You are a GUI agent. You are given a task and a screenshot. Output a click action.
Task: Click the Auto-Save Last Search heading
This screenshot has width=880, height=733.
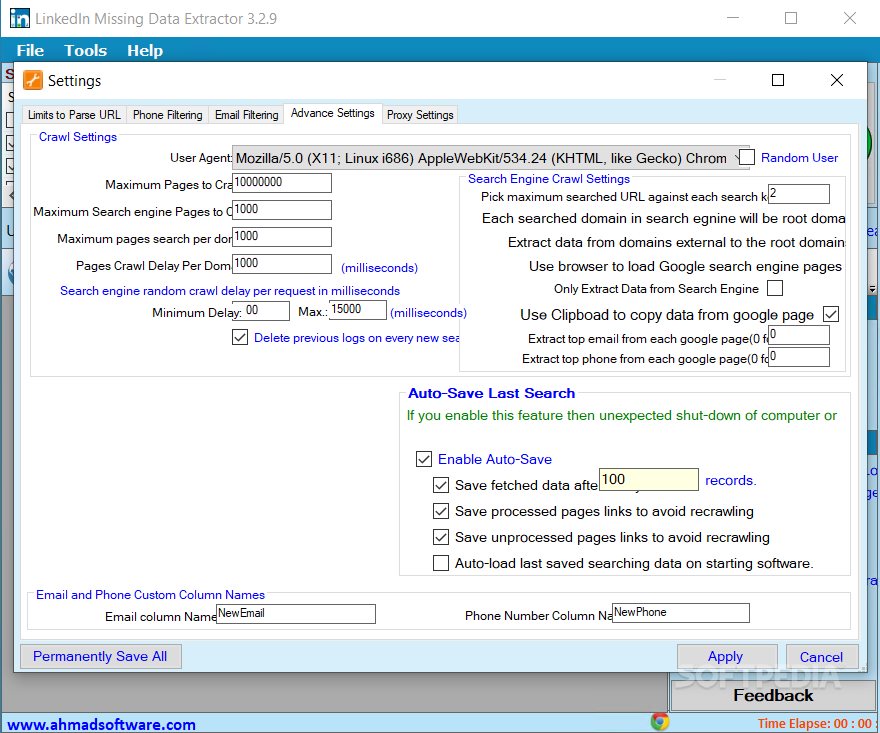click(491, 393)
